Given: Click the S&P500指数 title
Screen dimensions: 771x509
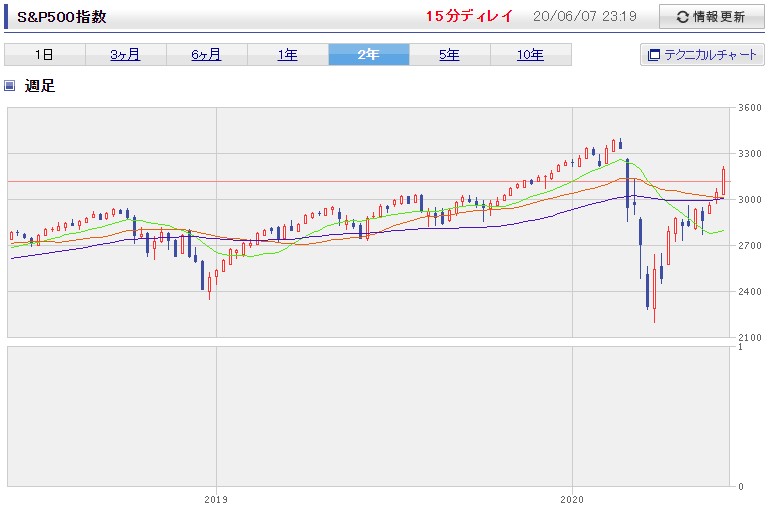Looking at the screenshot, I should pyautogui.click(x=62, y=17).
